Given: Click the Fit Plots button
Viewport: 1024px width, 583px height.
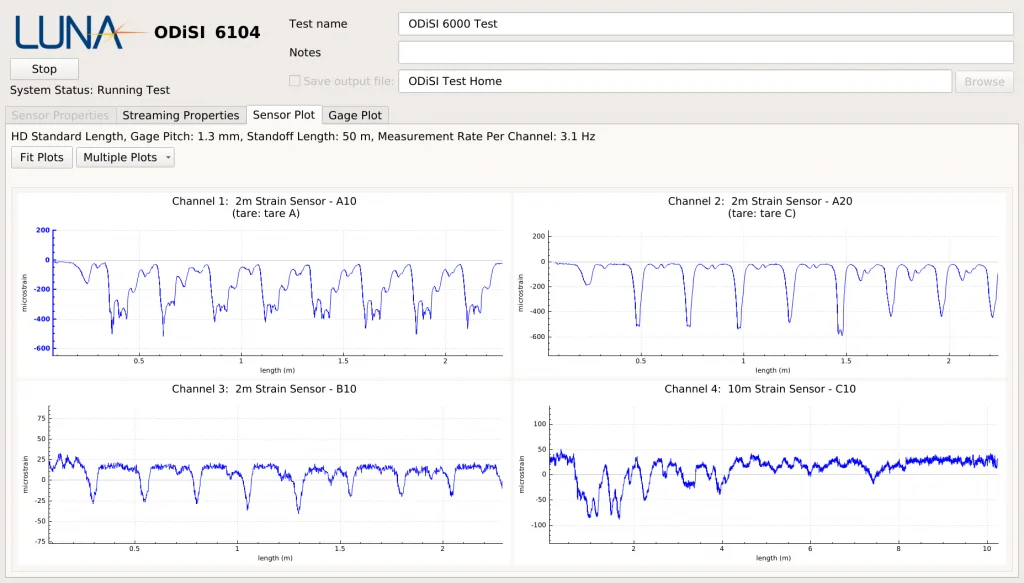Looking at the screenshot, I should (x=42, y=157).
